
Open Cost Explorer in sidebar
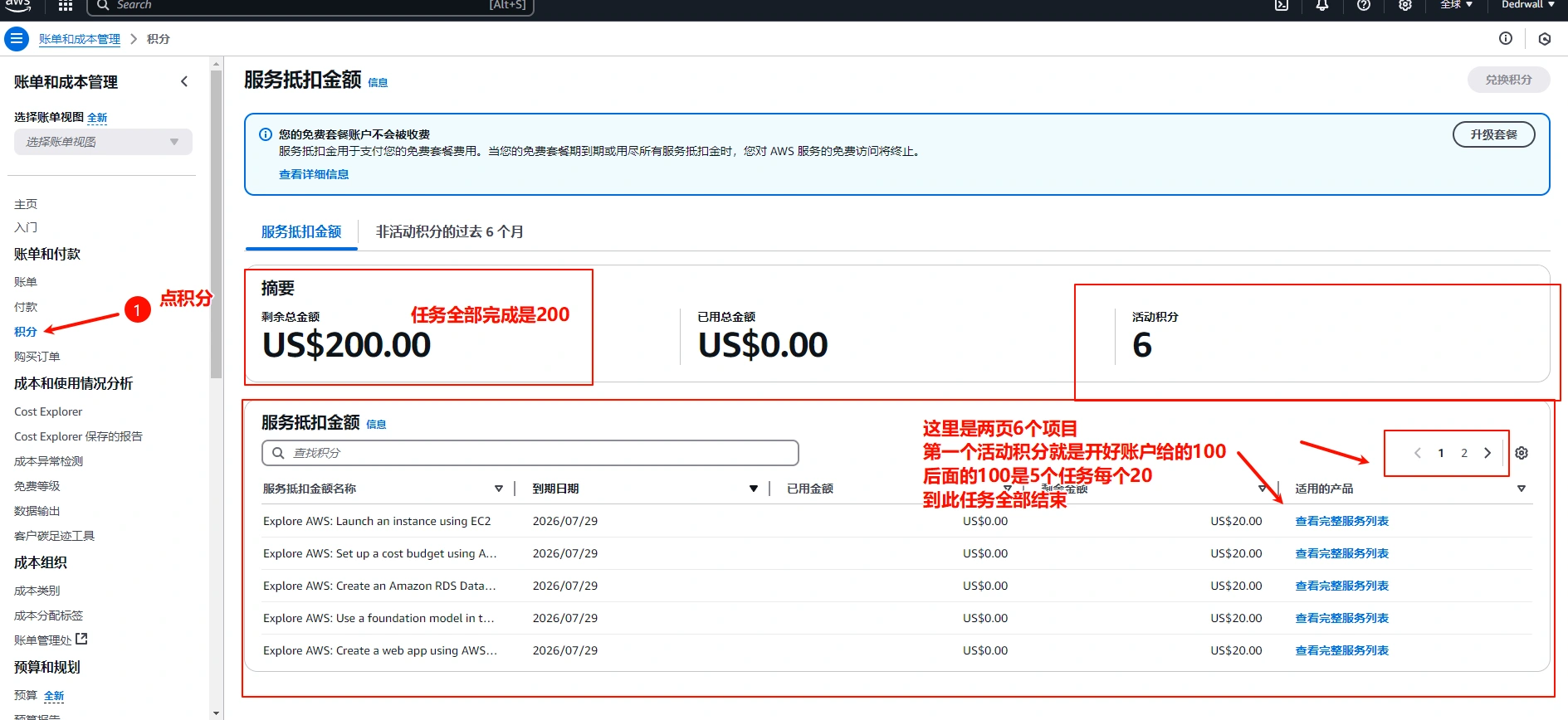[x=48, y=411]
